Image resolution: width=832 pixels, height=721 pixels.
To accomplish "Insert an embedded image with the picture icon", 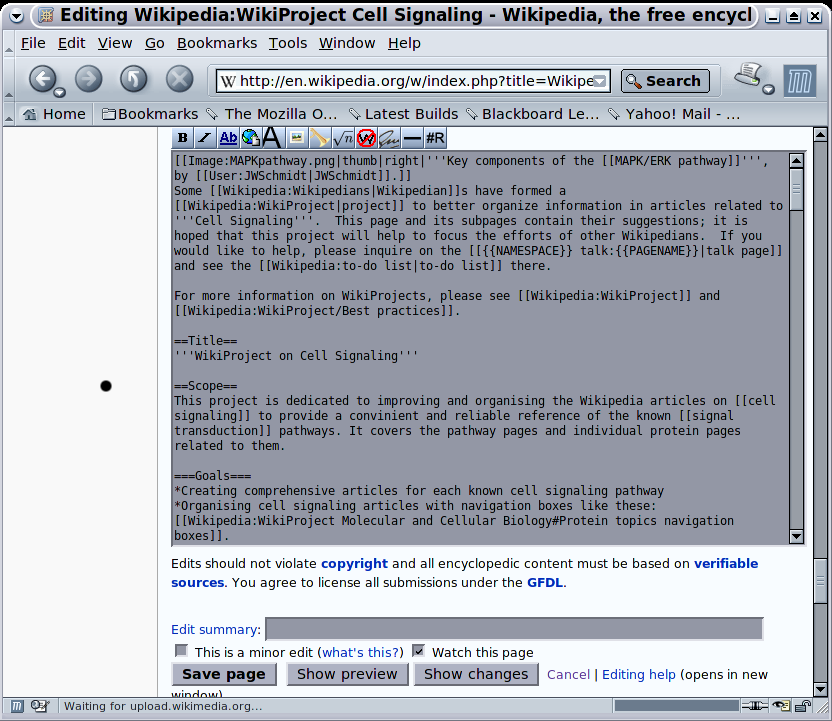I will [297, 138].
